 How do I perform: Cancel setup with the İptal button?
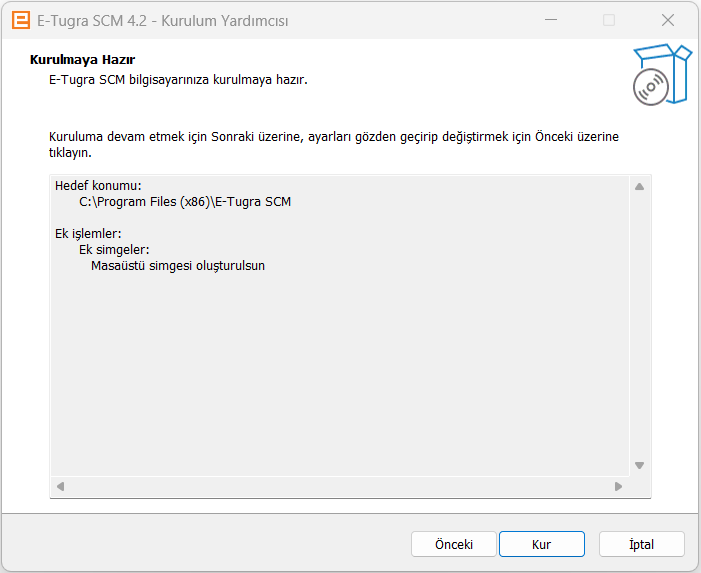[641, 544]
